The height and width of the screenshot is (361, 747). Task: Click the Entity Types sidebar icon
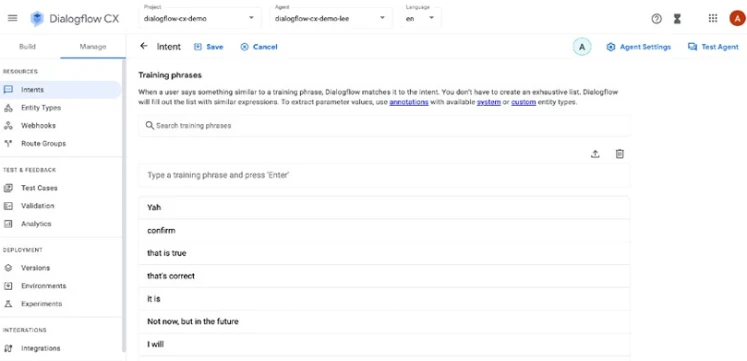click(x=8, y=108)
